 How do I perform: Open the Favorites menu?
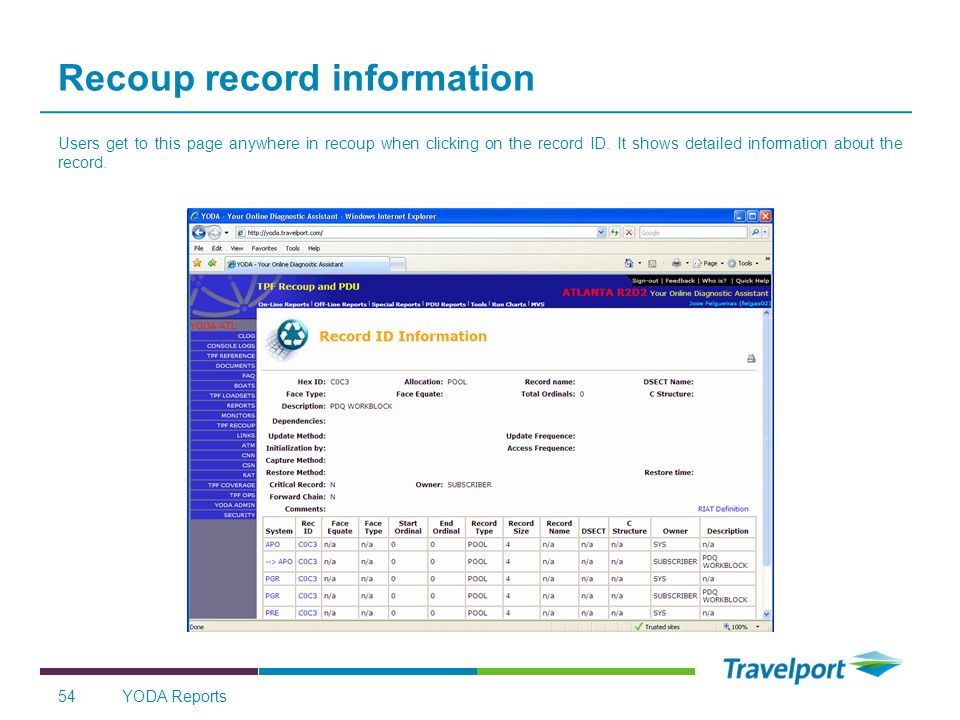tap(264, 249)
